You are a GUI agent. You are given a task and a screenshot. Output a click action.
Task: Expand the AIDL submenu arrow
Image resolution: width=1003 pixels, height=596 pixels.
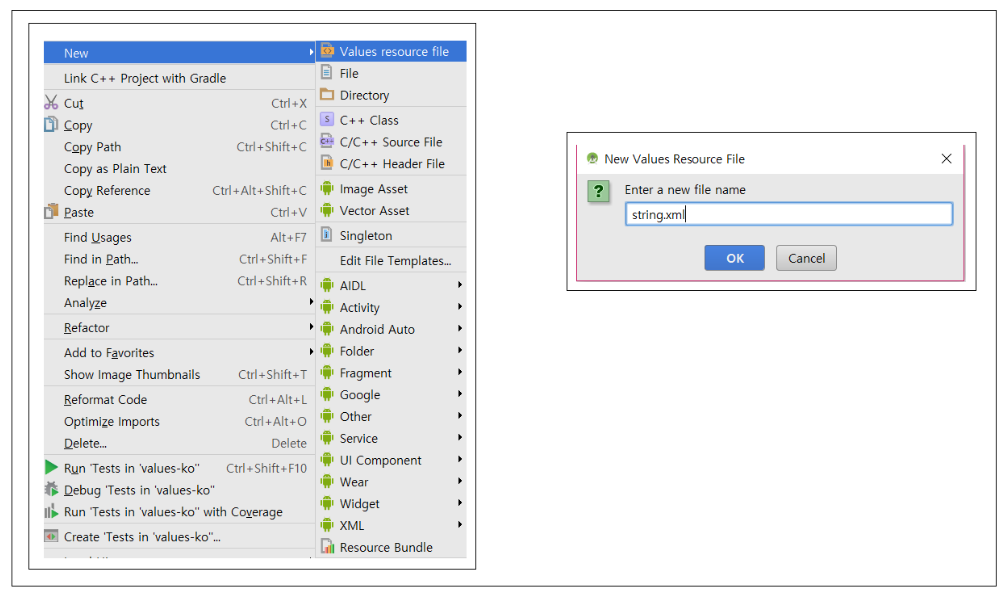pyautogui.click(x=460, y=285)
